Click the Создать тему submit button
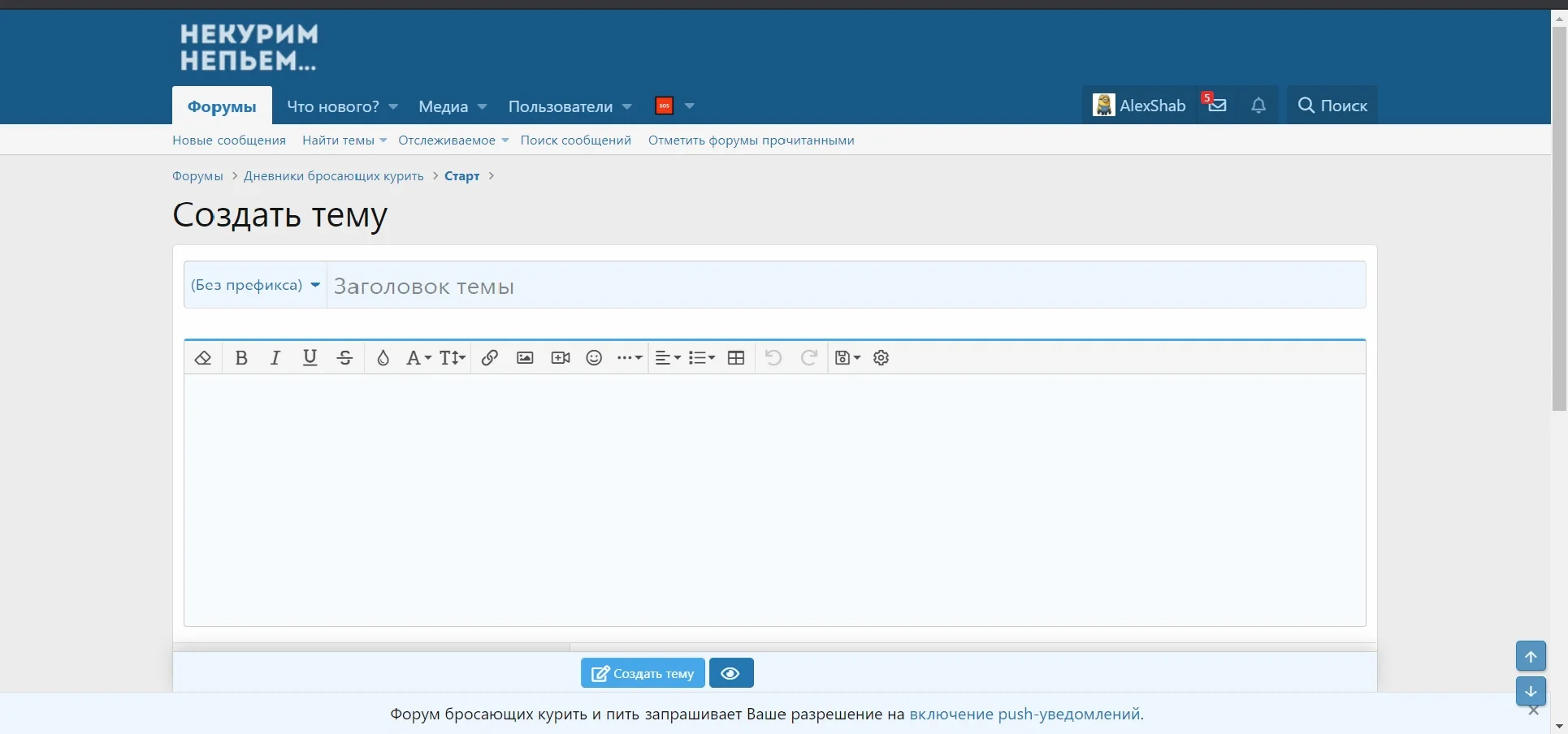The image size is (1568, 734). click(643, 673)
